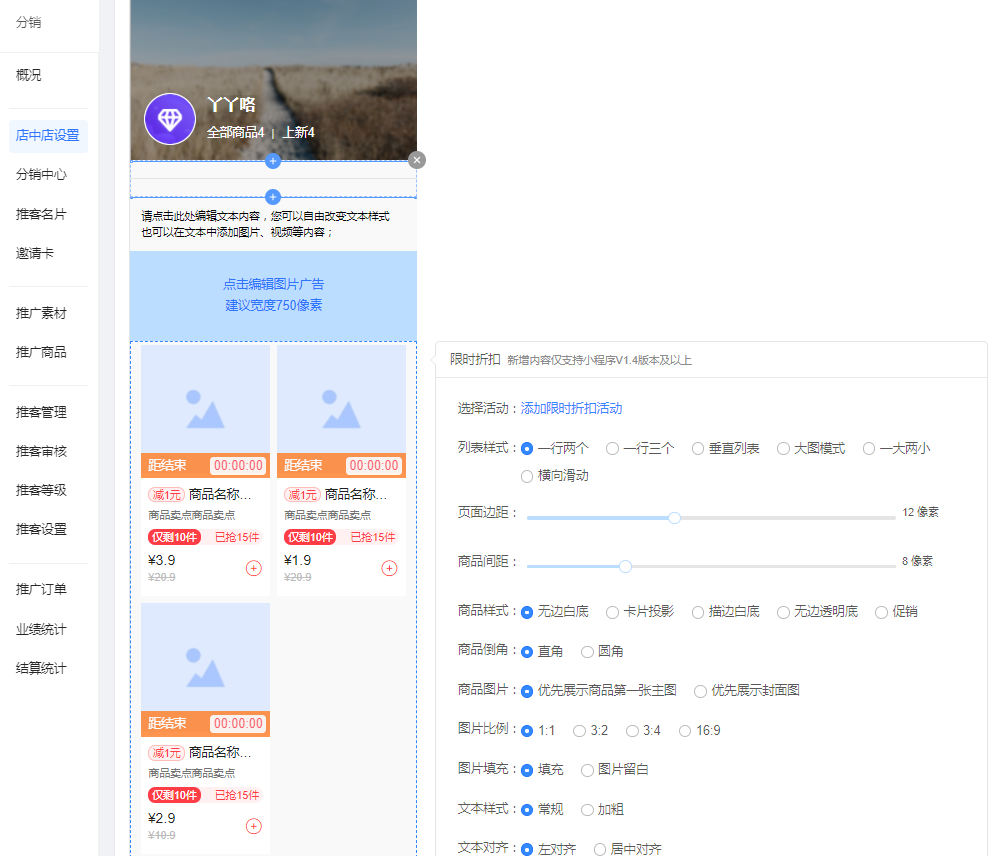Open 分销中心 in the sidebar
This screenshot has height=856, width=995.
point(41,174)
